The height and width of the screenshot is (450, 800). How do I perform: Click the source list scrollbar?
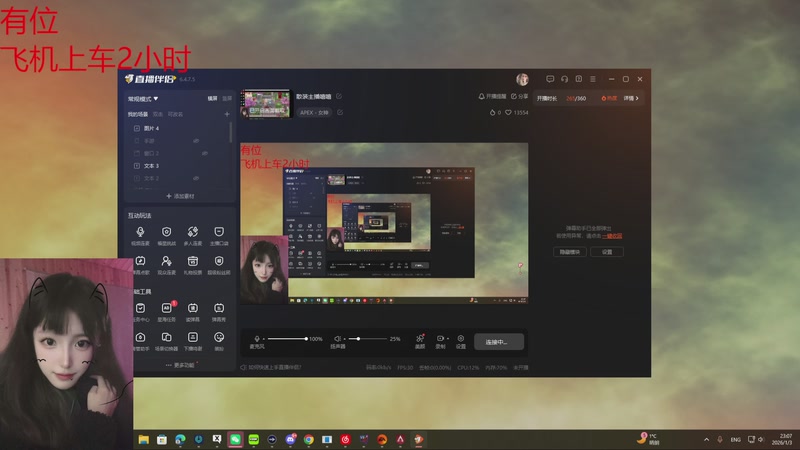(x=231, y=132)
